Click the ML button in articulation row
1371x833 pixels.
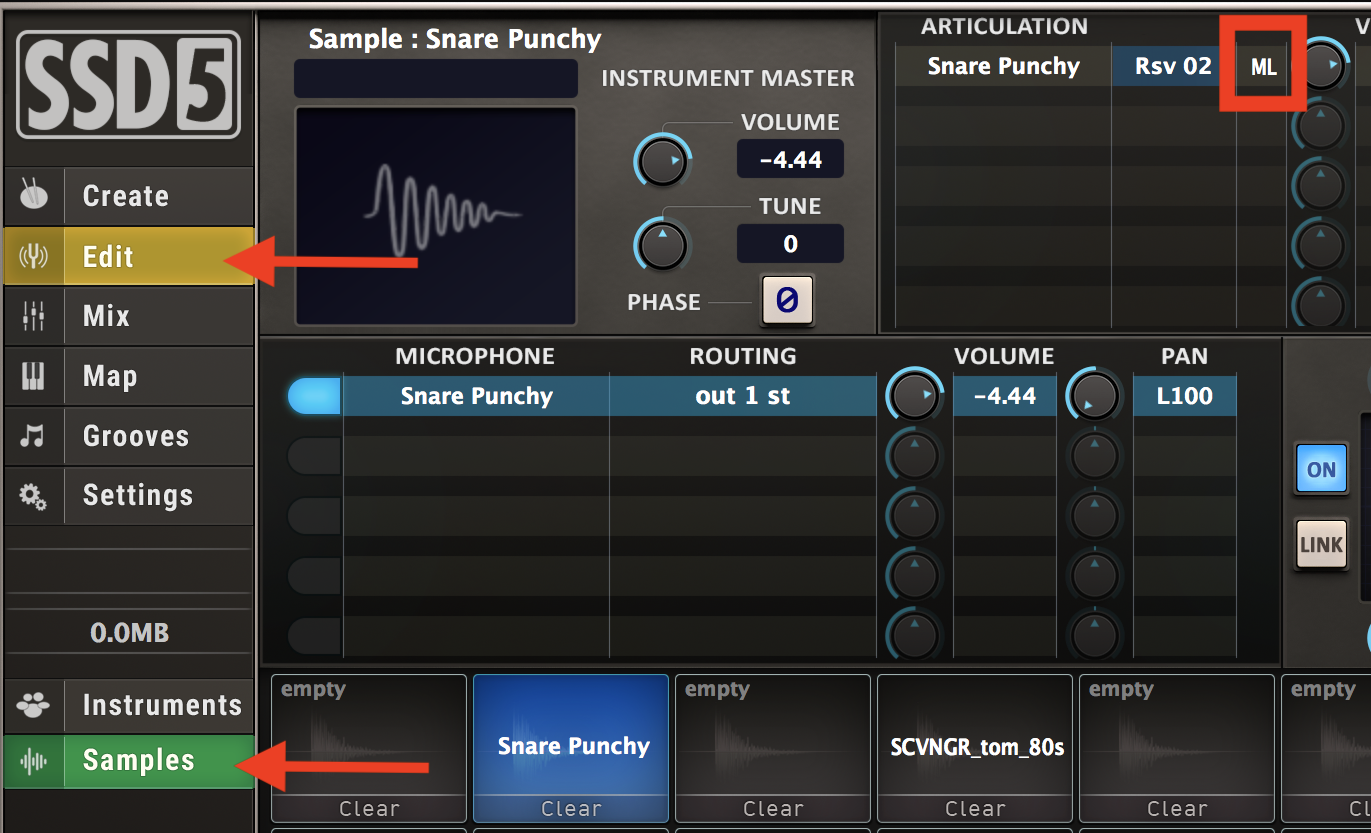(x=1264, y=68)
